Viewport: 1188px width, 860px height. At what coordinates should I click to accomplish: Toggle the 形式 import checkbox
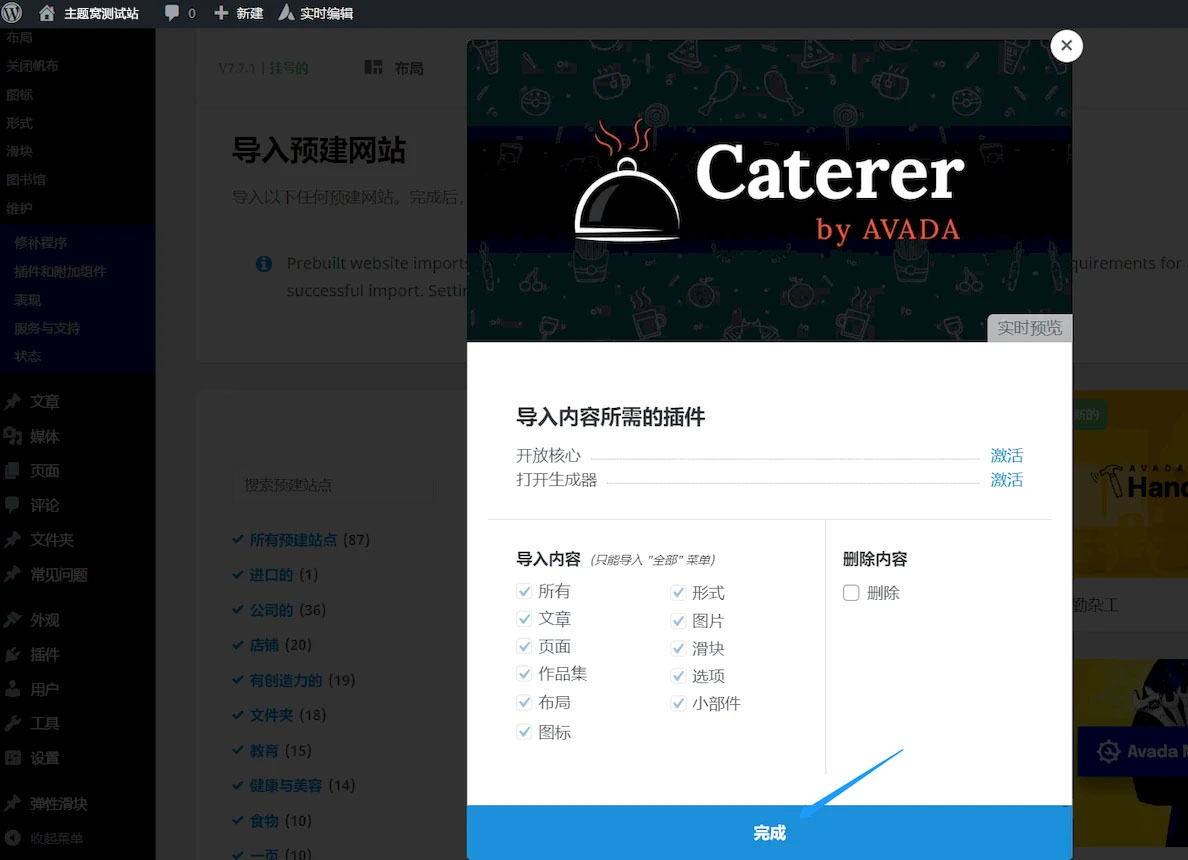(678, 593)
